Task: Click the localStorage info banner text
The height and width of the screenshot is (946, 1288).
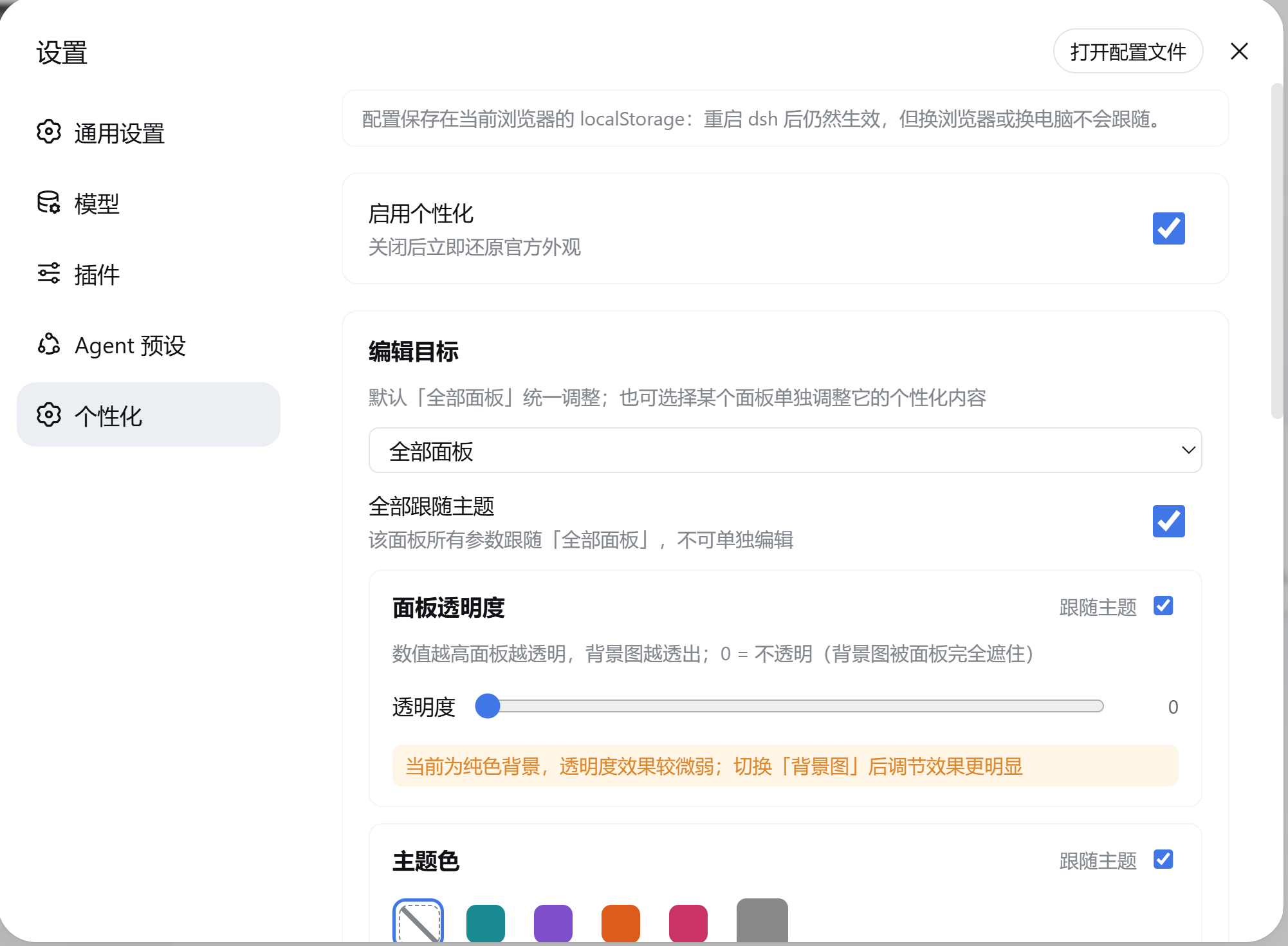Action: click(764, 119)
